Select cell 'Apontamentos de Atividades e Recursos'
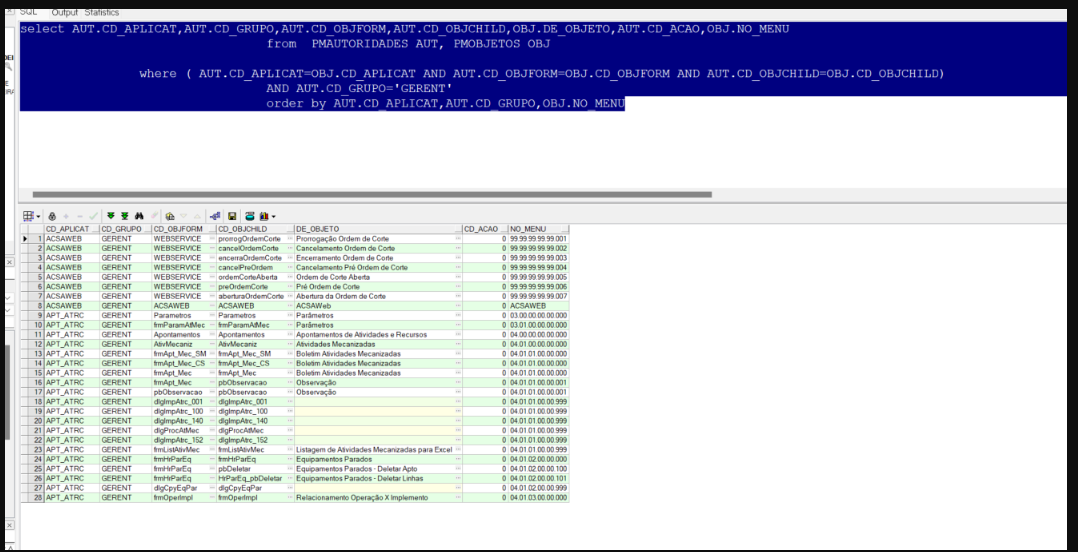This screenshot has width=1078, height=552. click(x=378, y=334)
